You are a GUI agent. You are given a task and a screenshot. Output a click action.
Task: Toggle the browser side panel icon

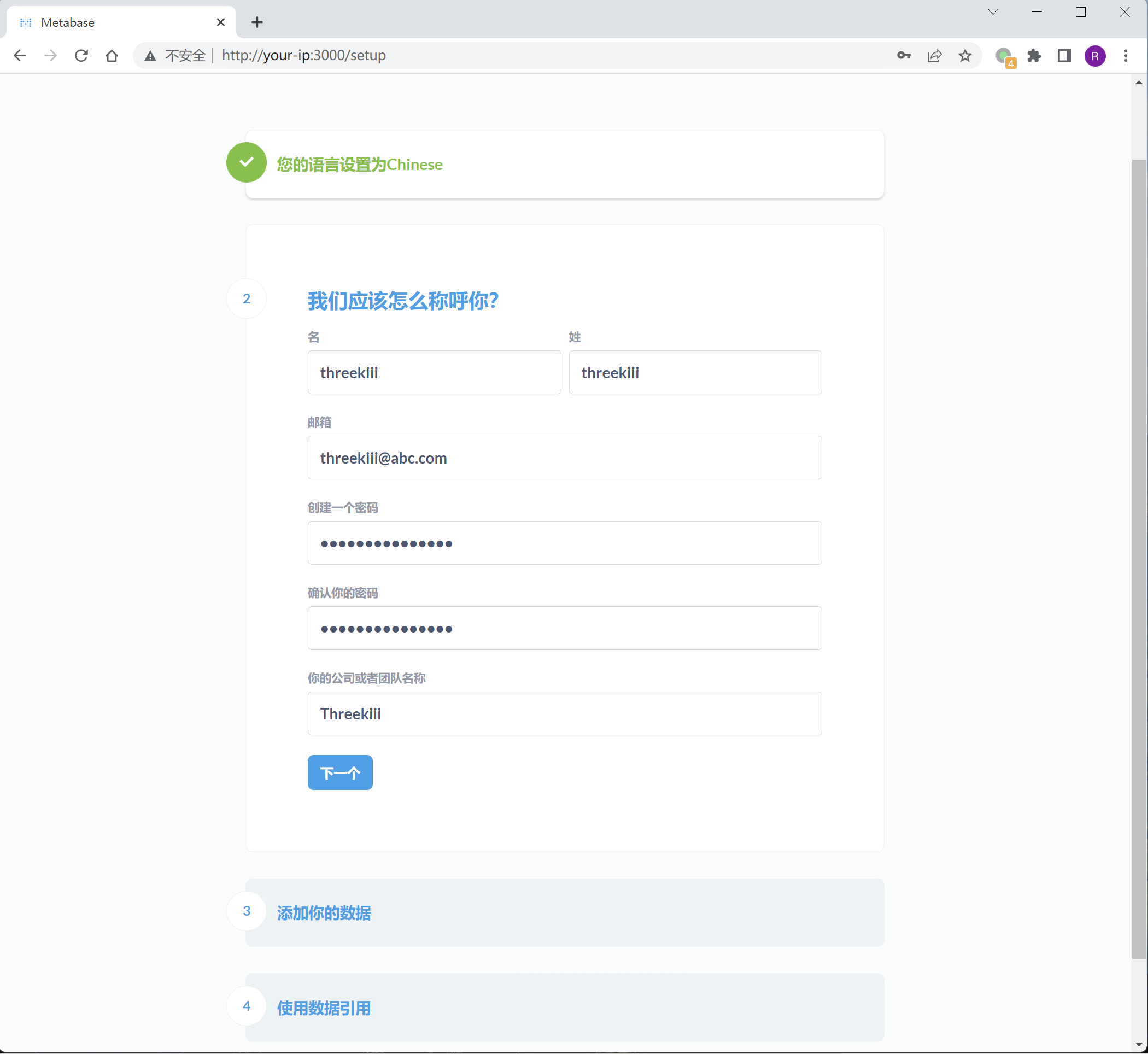click(x=1064, y=55)
